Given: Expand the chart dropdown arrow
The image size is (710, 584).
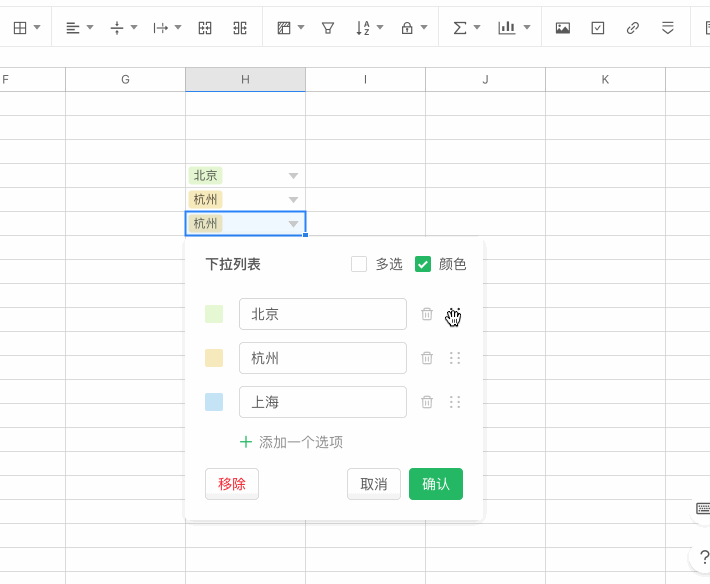Looking at the screenshot, I should click(527, 27).
